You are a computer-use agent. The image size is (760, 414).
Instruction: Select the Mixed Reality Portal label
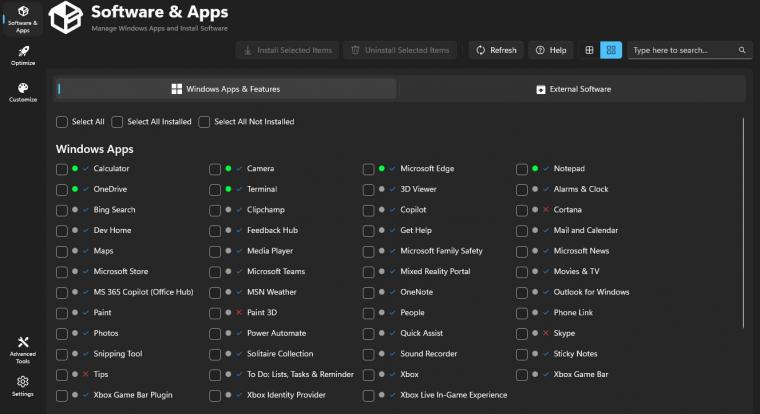(x=435, y=271)
